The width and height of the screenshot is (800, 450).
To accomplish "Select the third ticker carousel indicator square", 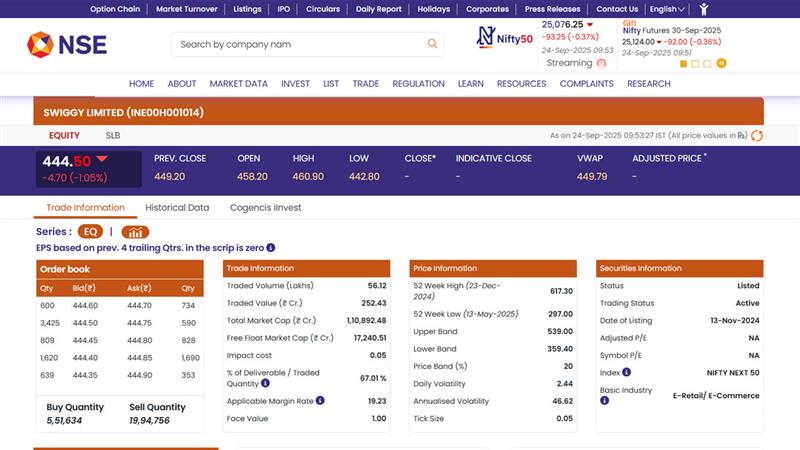I will tap(708, 63).
